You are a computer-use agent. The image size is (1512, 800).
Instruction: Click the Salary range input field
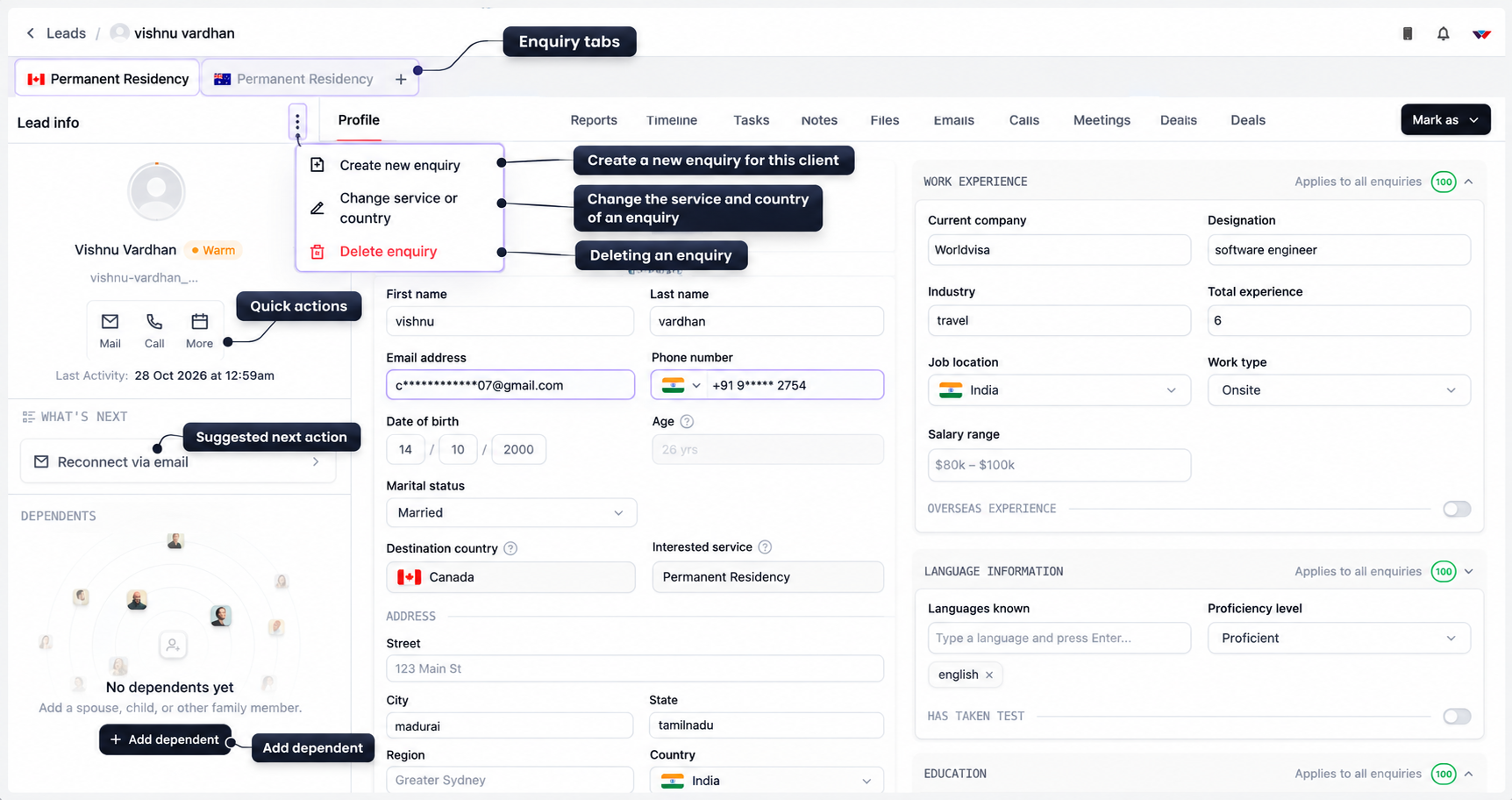[x=1059, y=465]
